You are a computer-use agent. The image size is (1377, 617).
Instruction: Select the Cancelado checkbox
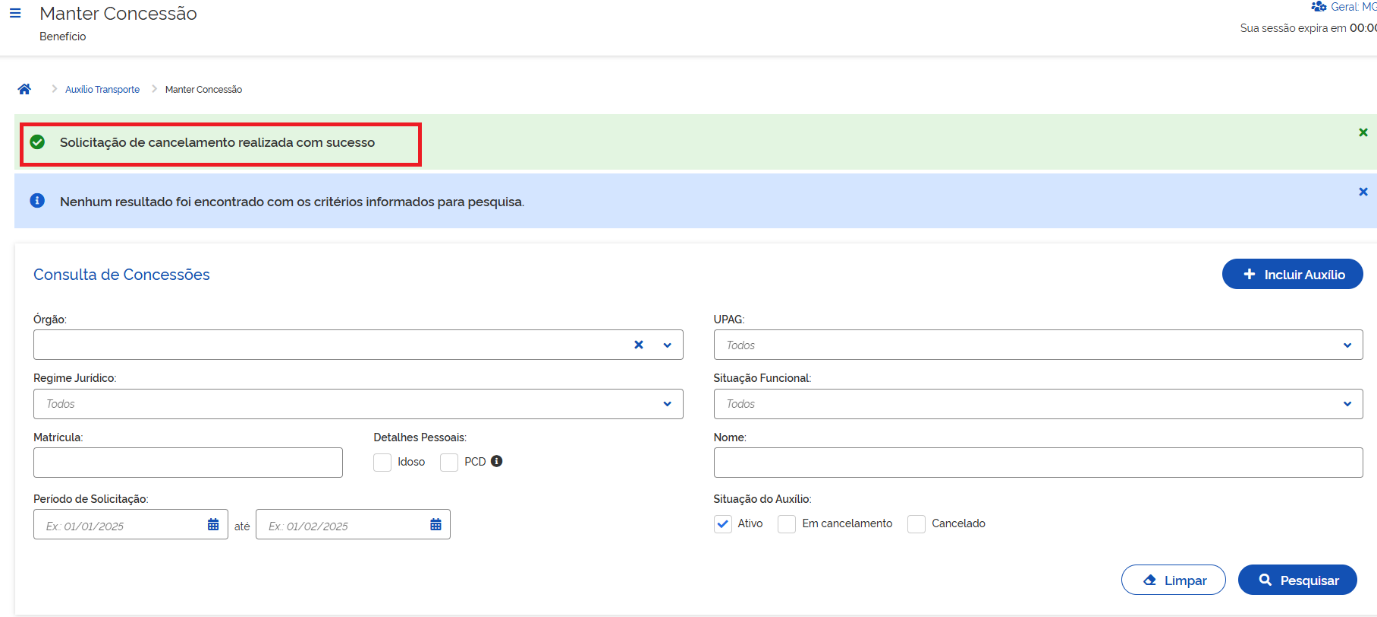pyautogui.click(x=916, y=524)
